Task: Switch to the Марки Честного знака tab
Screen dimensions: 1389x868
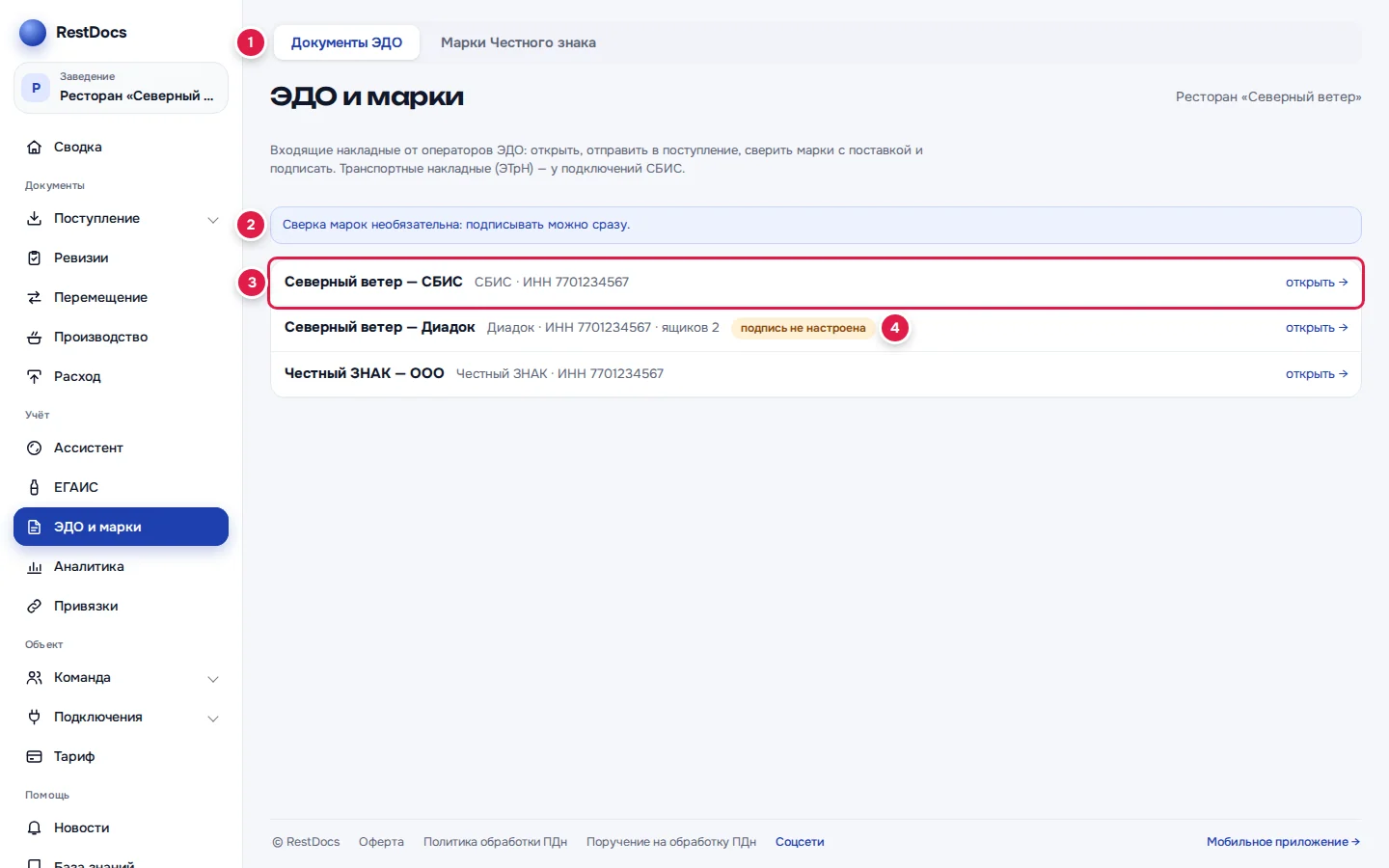Action: pyautogui.click(x=518, y=42)
